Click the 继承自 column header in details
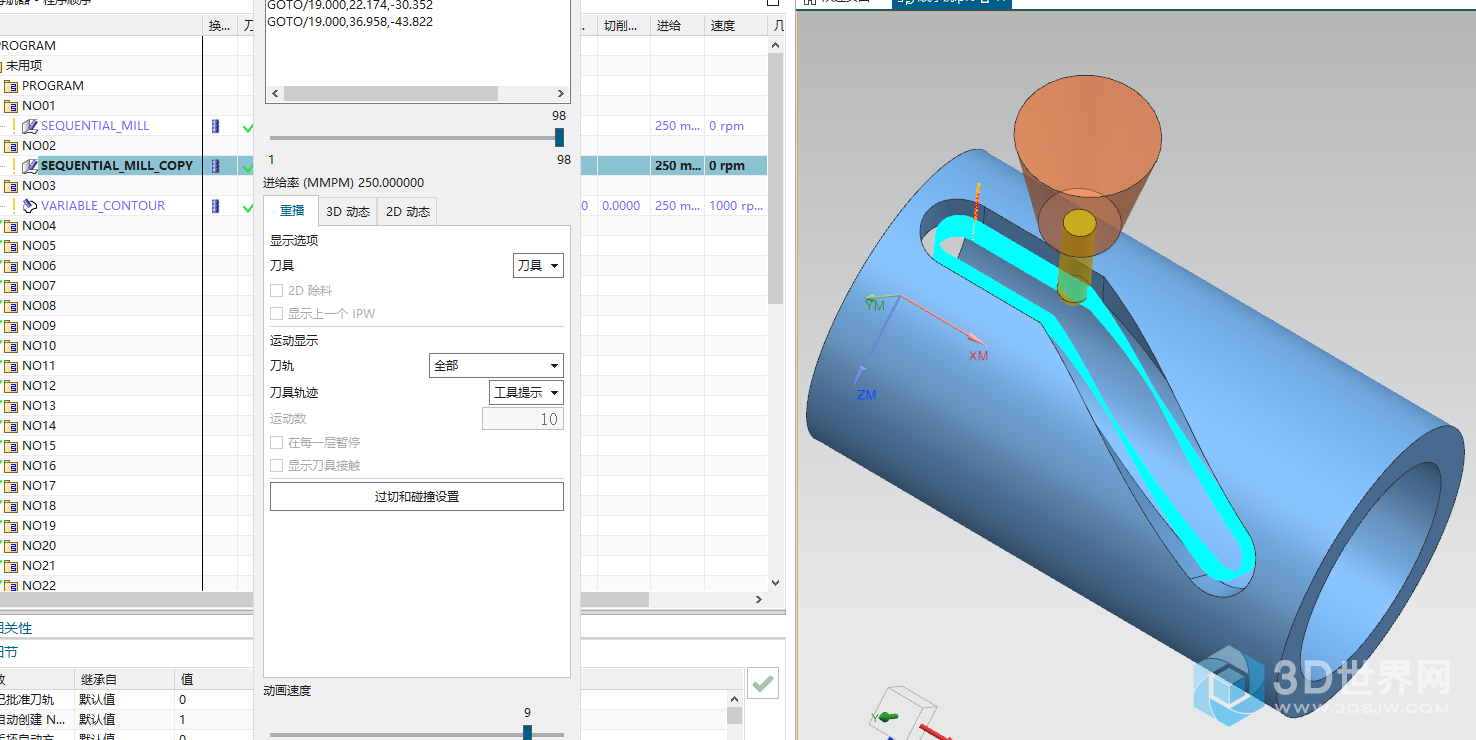 tap(124, 680)
